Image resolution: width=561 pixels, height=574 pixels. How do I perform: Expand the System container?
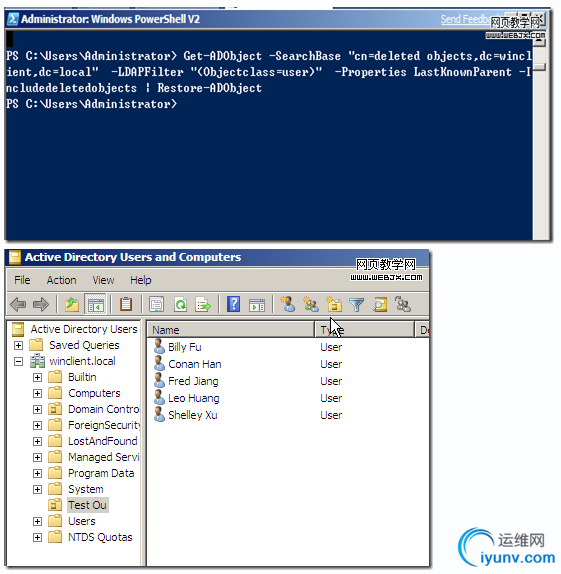coord(37,489)
